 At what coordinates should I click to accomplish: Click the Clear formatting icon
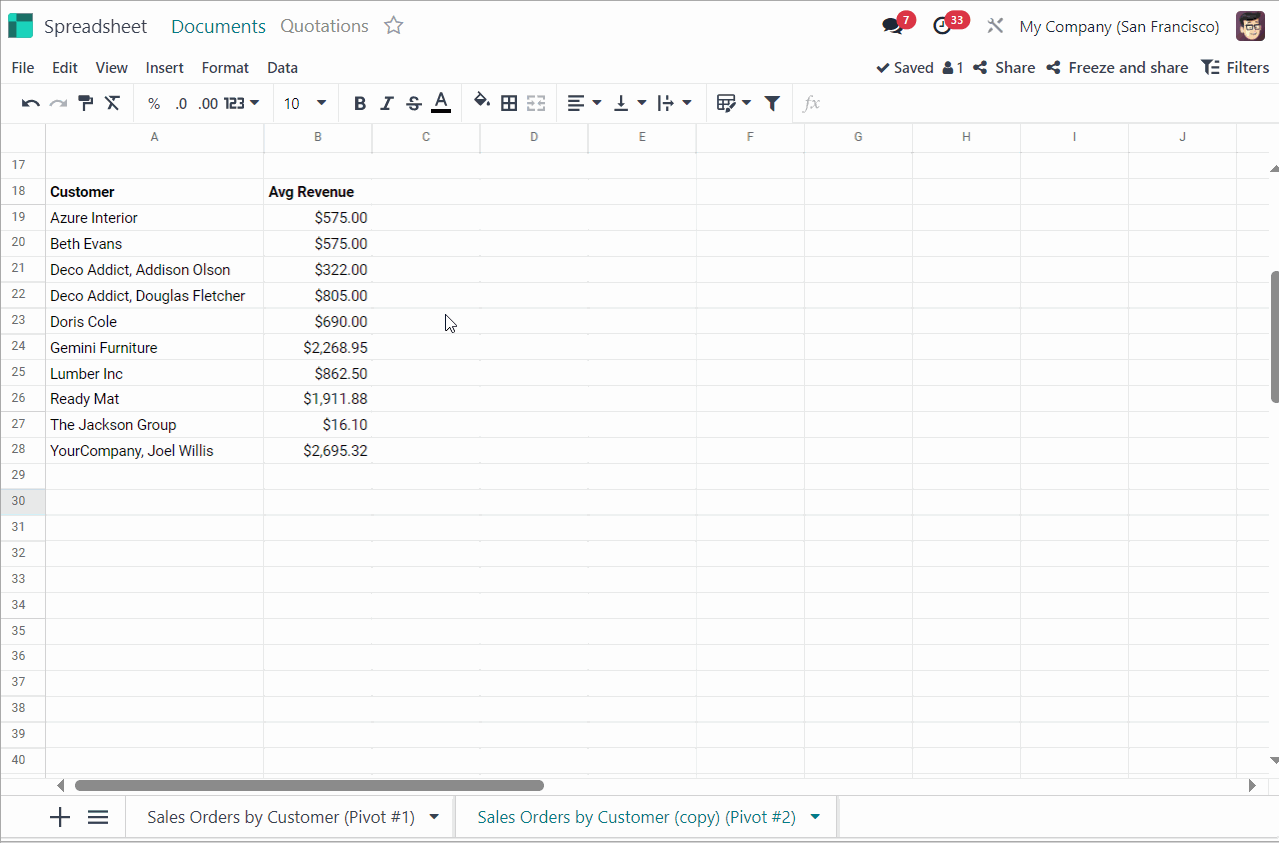coord(112,103)
